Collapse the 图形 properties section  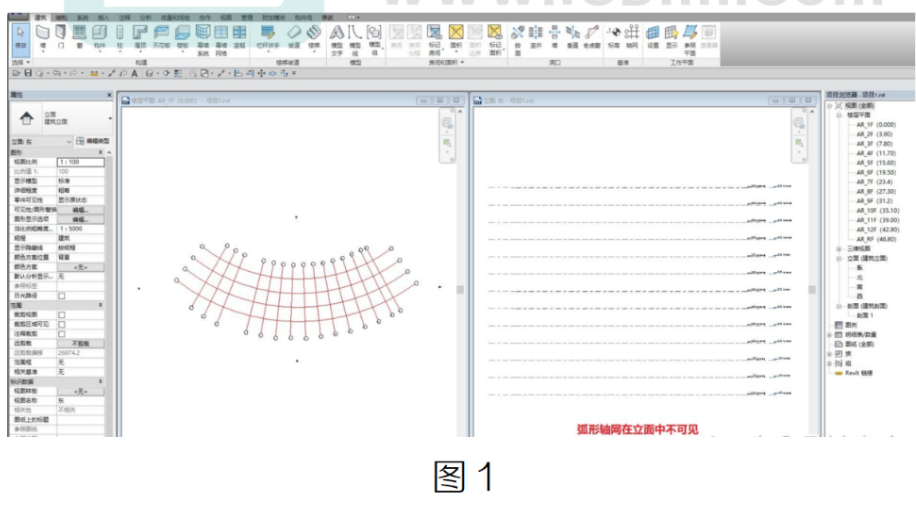pyautogui.click(x=100, y=152)
